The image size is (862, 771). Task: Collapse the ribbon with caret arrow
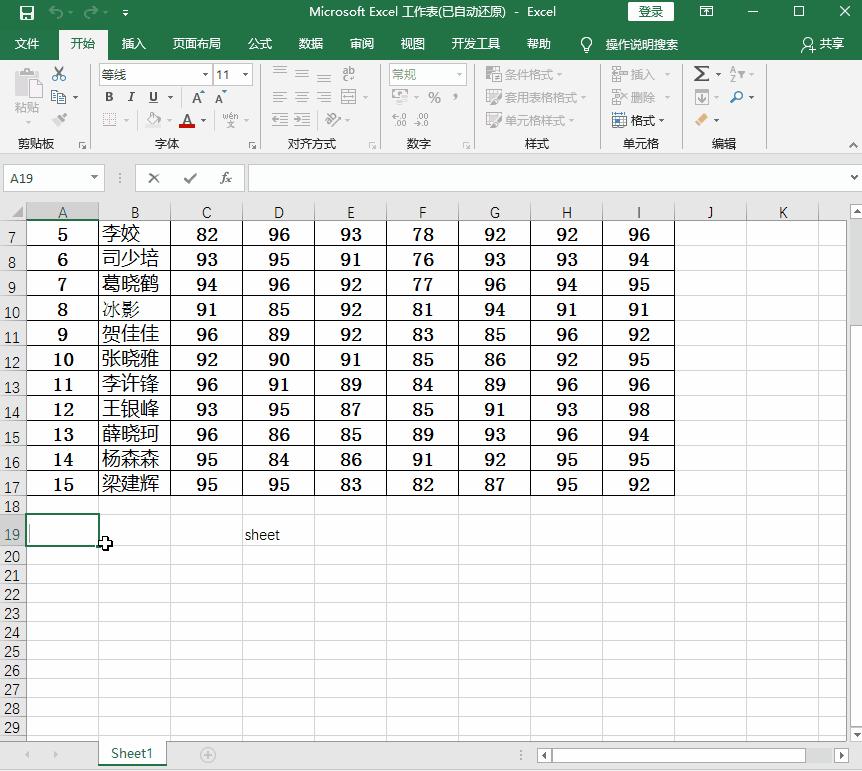pyautogui.click(x=853, y=145)
